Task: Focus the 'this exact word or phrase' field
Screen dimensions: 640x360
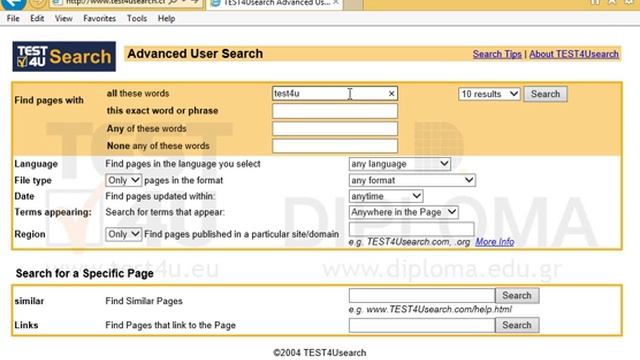Action: [335, 111]
